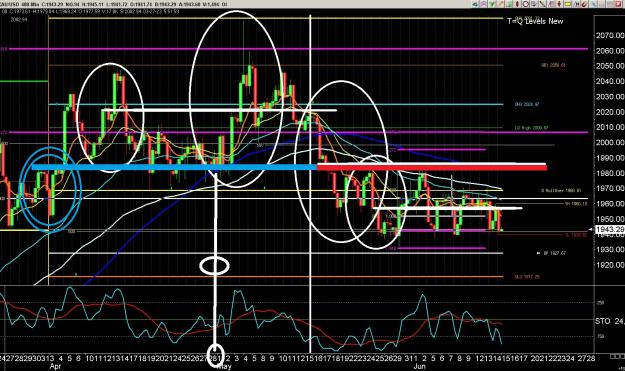Choose the red vertical ellipse drawing tool
625x371 pixels.
[517, 4]
